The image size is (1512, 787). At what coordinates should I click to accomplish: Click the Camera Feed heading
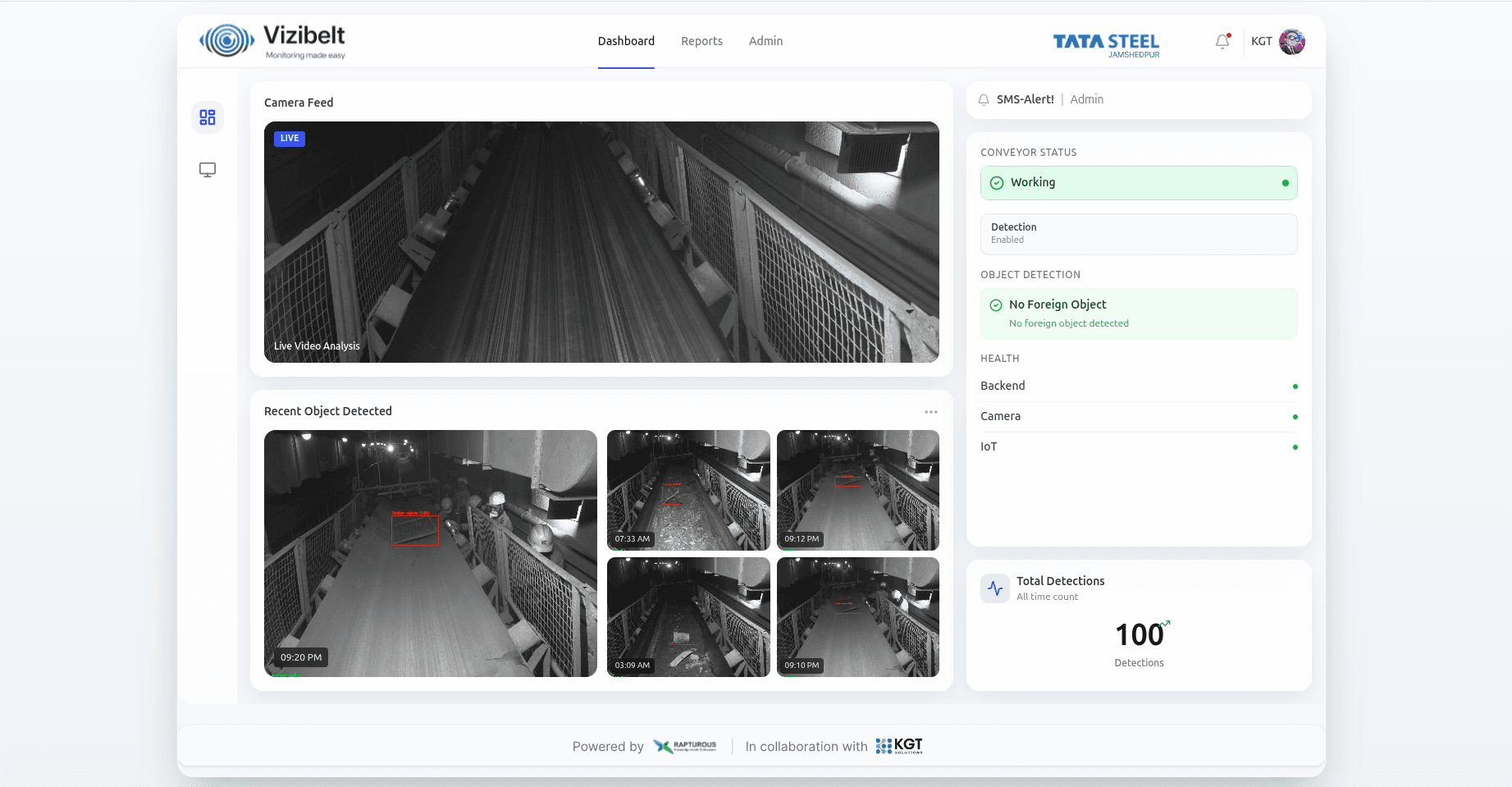click(299, 103)
